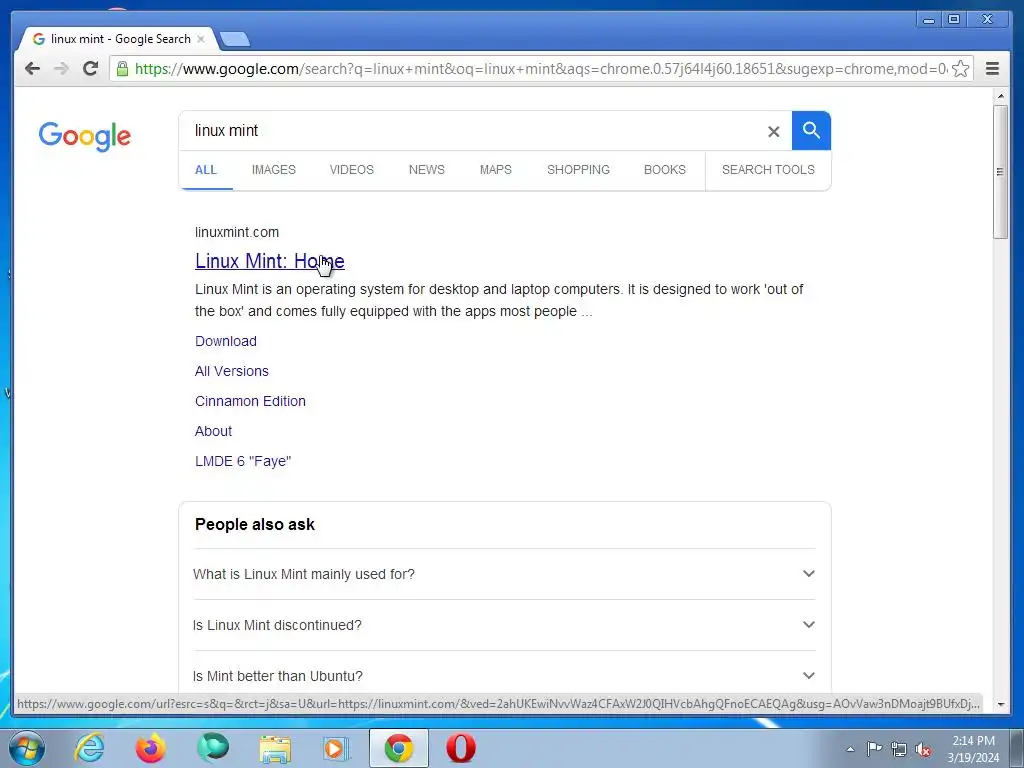Switch to the SHOPPING tab
The image size is (1024, 768).
pos(578,170)
